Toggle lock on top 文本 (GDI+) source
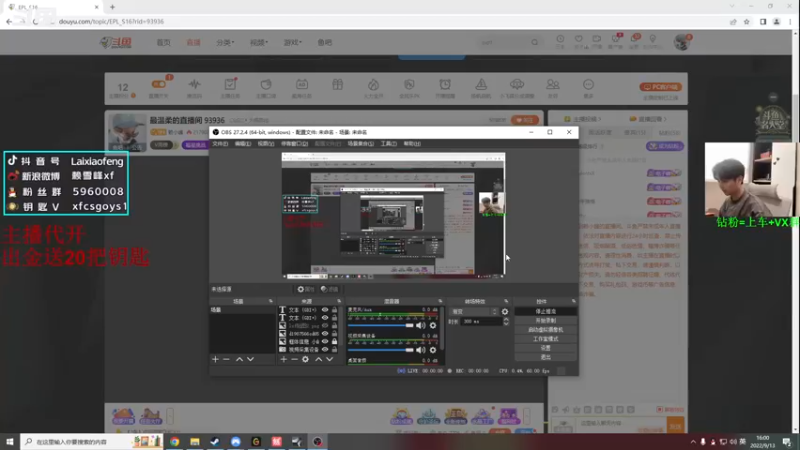Image resolution: width=800 pixels, height=450 pixels. 335,310
